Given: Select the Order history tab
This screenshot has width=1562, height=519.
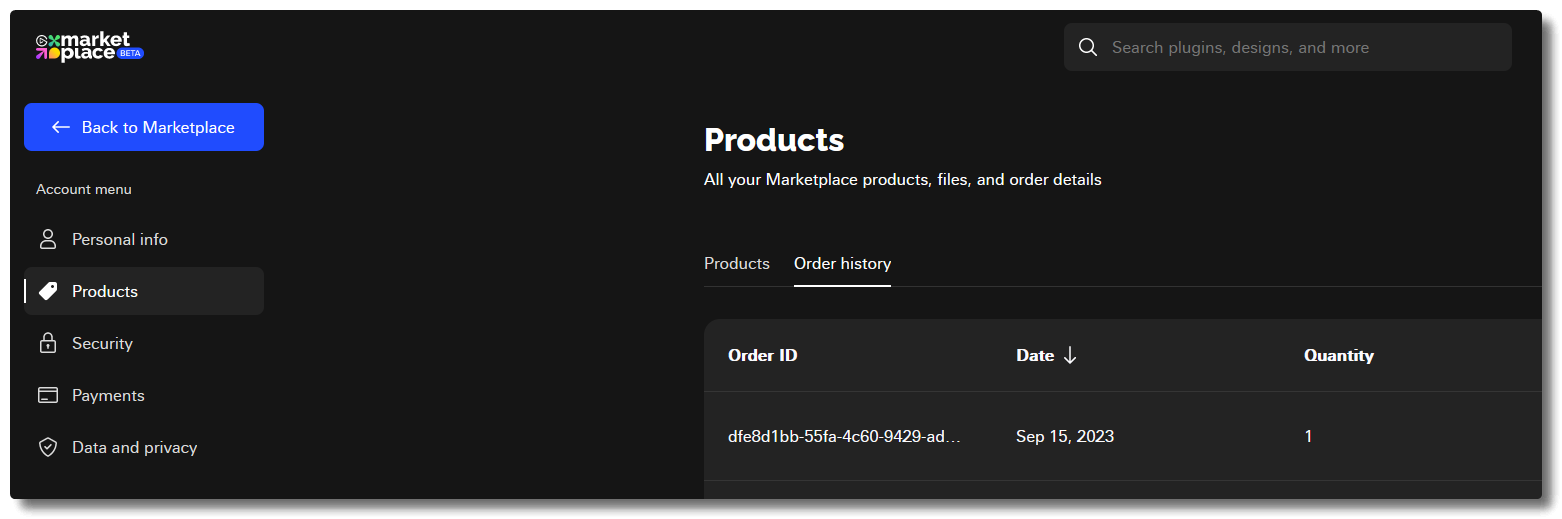Looking at the screenshot, I should coord(842,263).
